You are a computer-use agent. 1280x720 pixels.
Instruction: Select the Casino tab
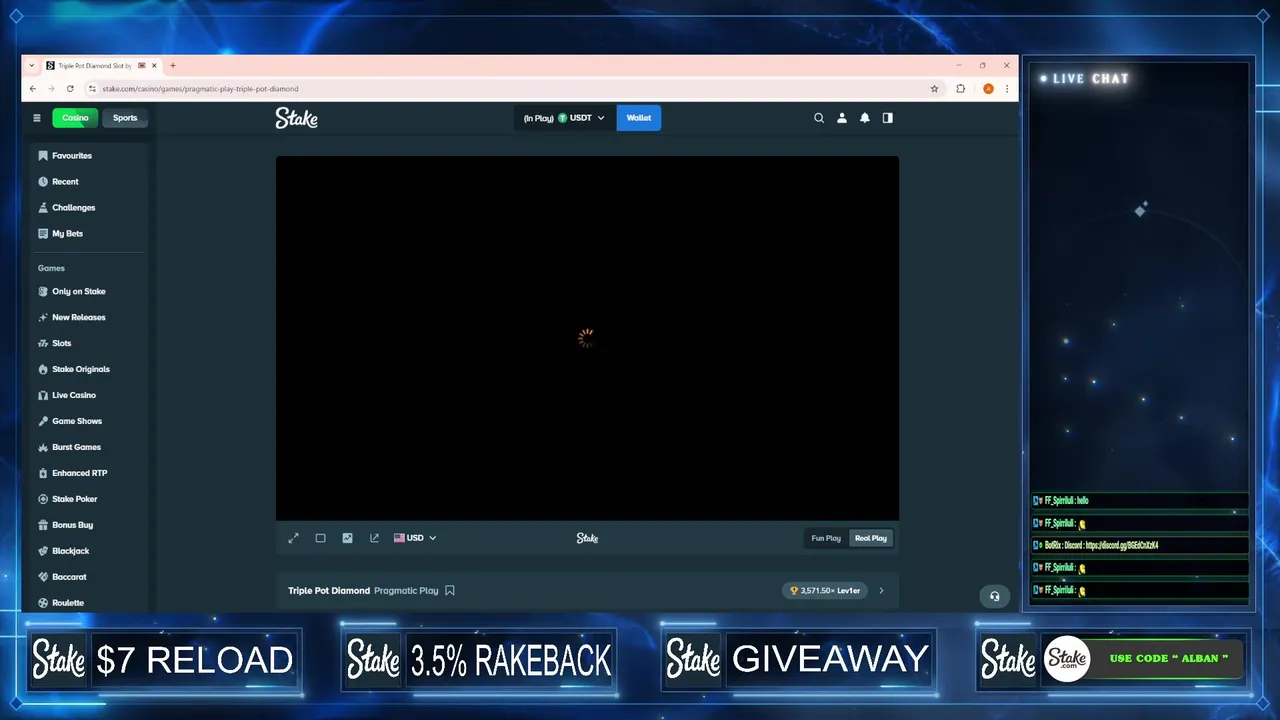pos(75,118)
